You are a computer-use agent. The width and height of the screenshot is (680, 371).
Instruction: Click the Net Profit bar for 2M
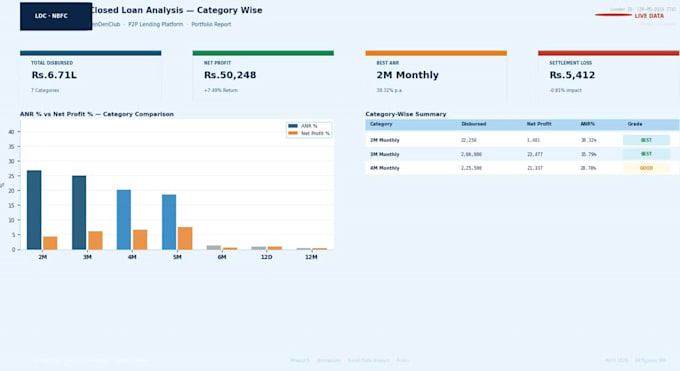point(50,243)
